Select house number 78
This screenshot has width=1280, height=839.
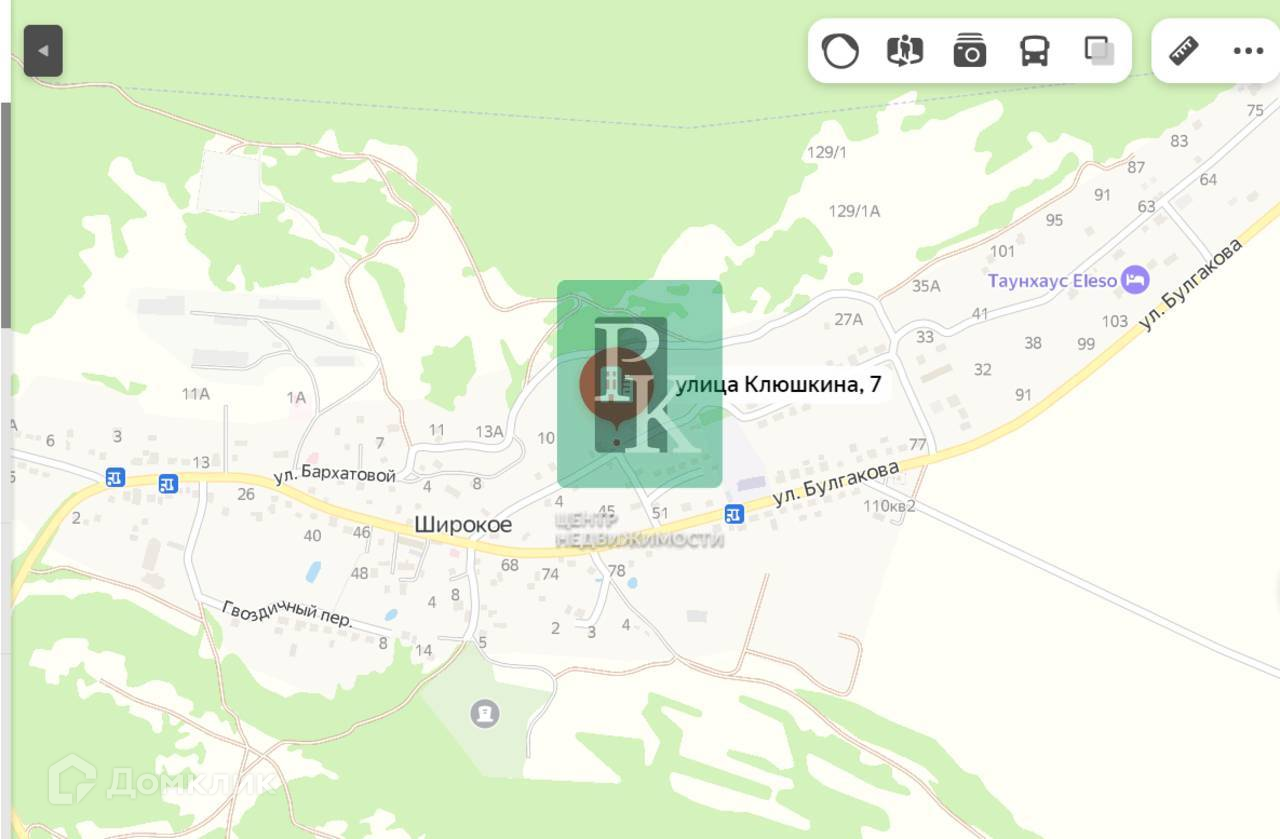[x=616, y=571]
